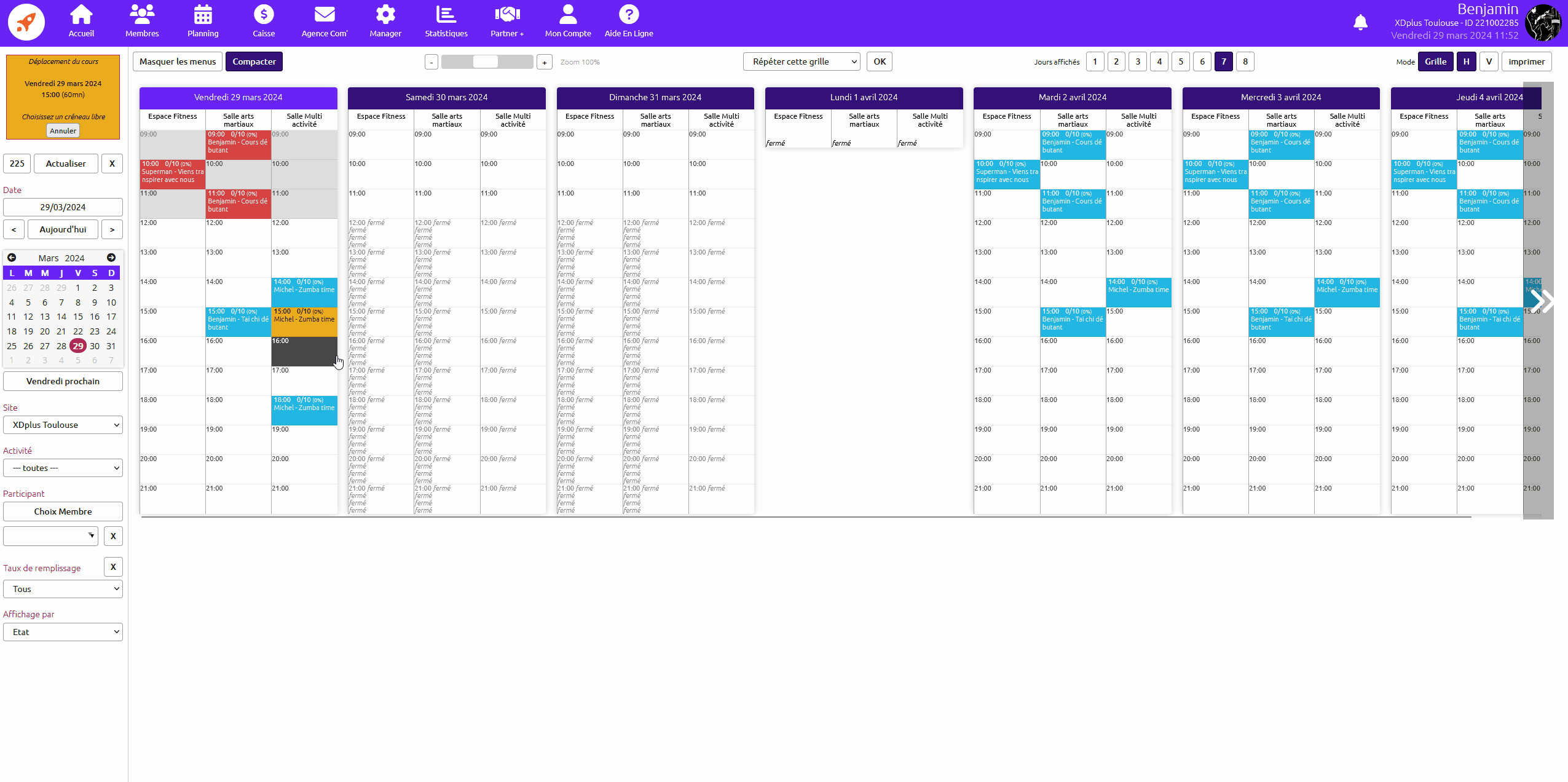Viewport: 1568px width, 782px height.
Task: Open the Manager gear icon
Action: click(385, 14)
